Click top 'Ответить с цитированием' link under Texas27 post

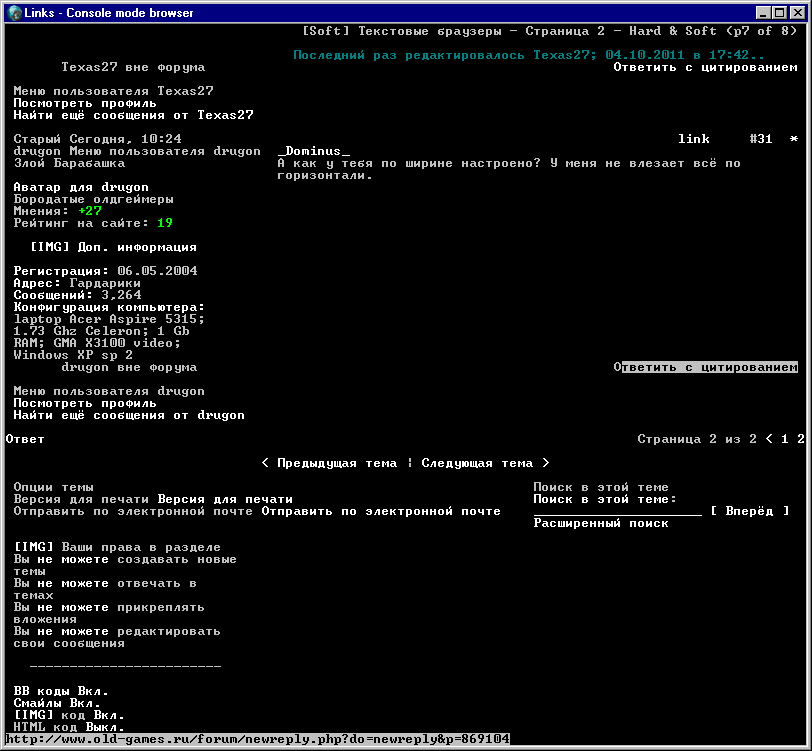pos(705,67)
